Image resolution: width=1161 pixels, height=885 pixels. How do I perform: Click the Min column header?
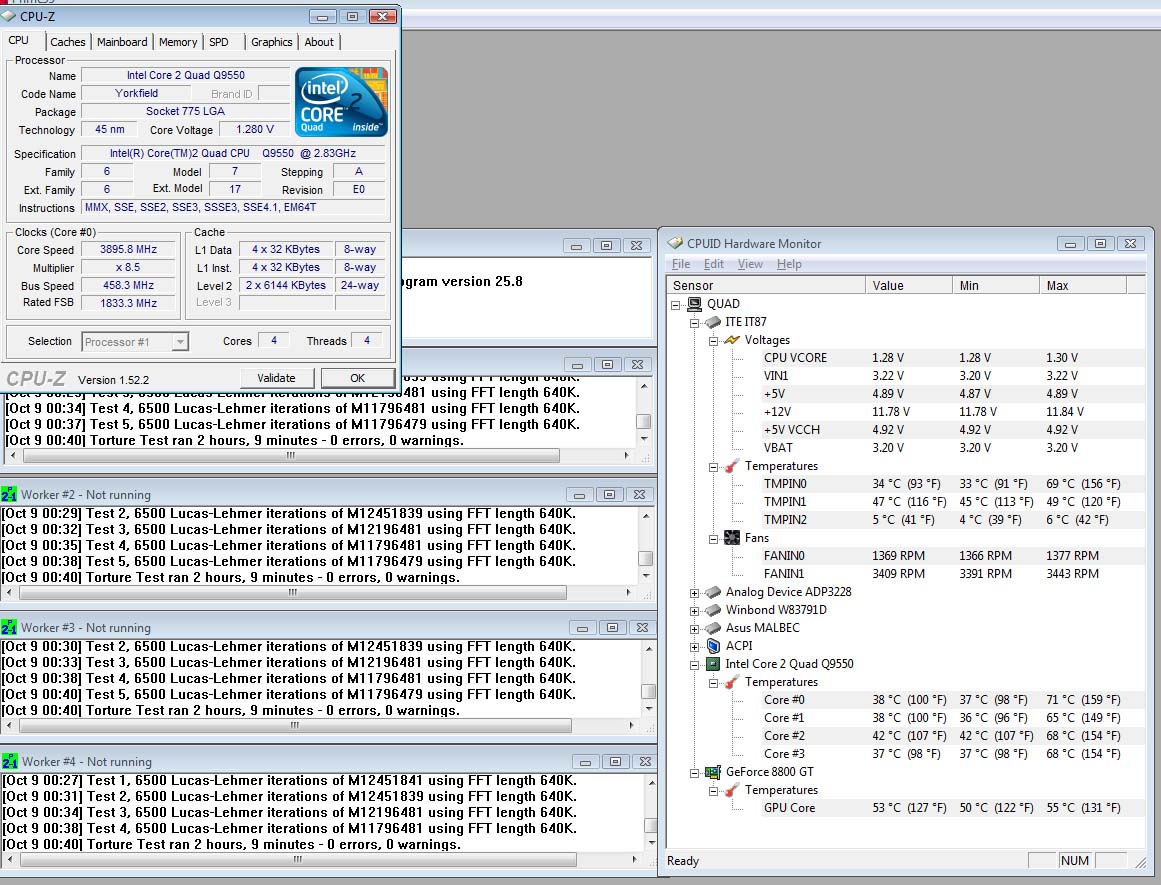click(996, 285)
